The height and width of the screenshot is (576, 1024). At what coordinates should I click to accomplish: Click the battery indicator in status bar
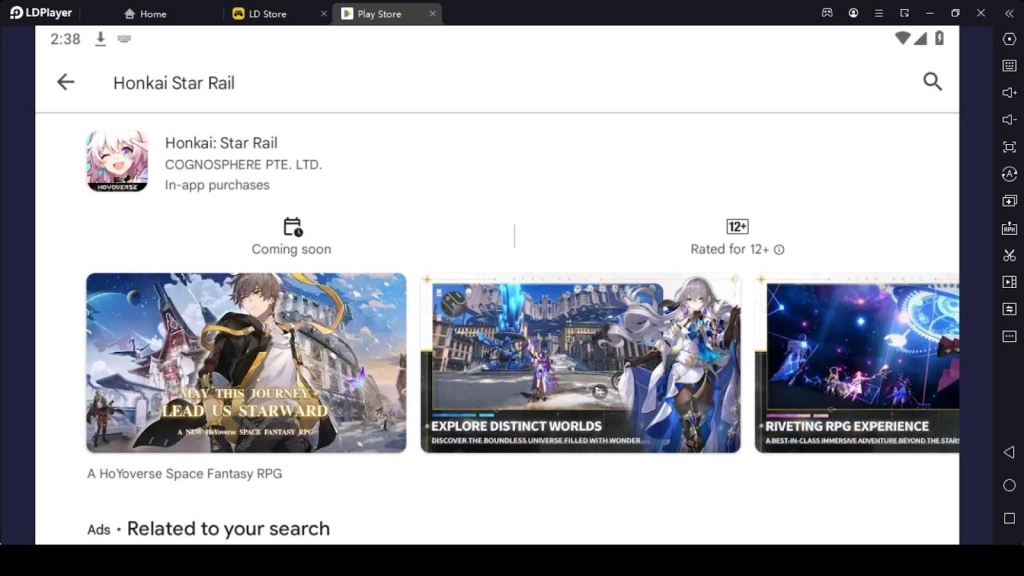(939, 38)
